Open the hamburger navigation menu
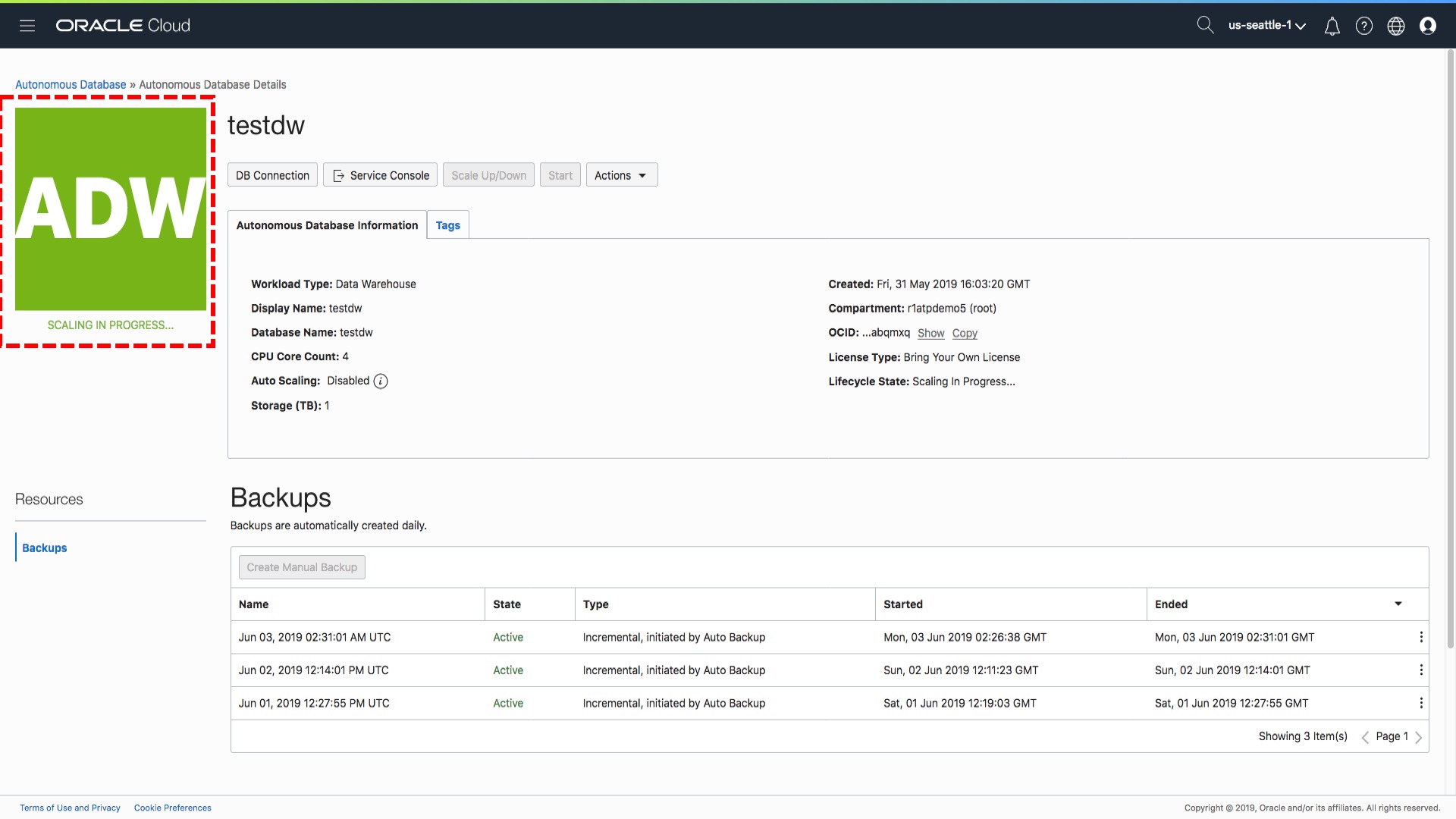This screenshot has height=819, width=1456. tap(27, 26)
